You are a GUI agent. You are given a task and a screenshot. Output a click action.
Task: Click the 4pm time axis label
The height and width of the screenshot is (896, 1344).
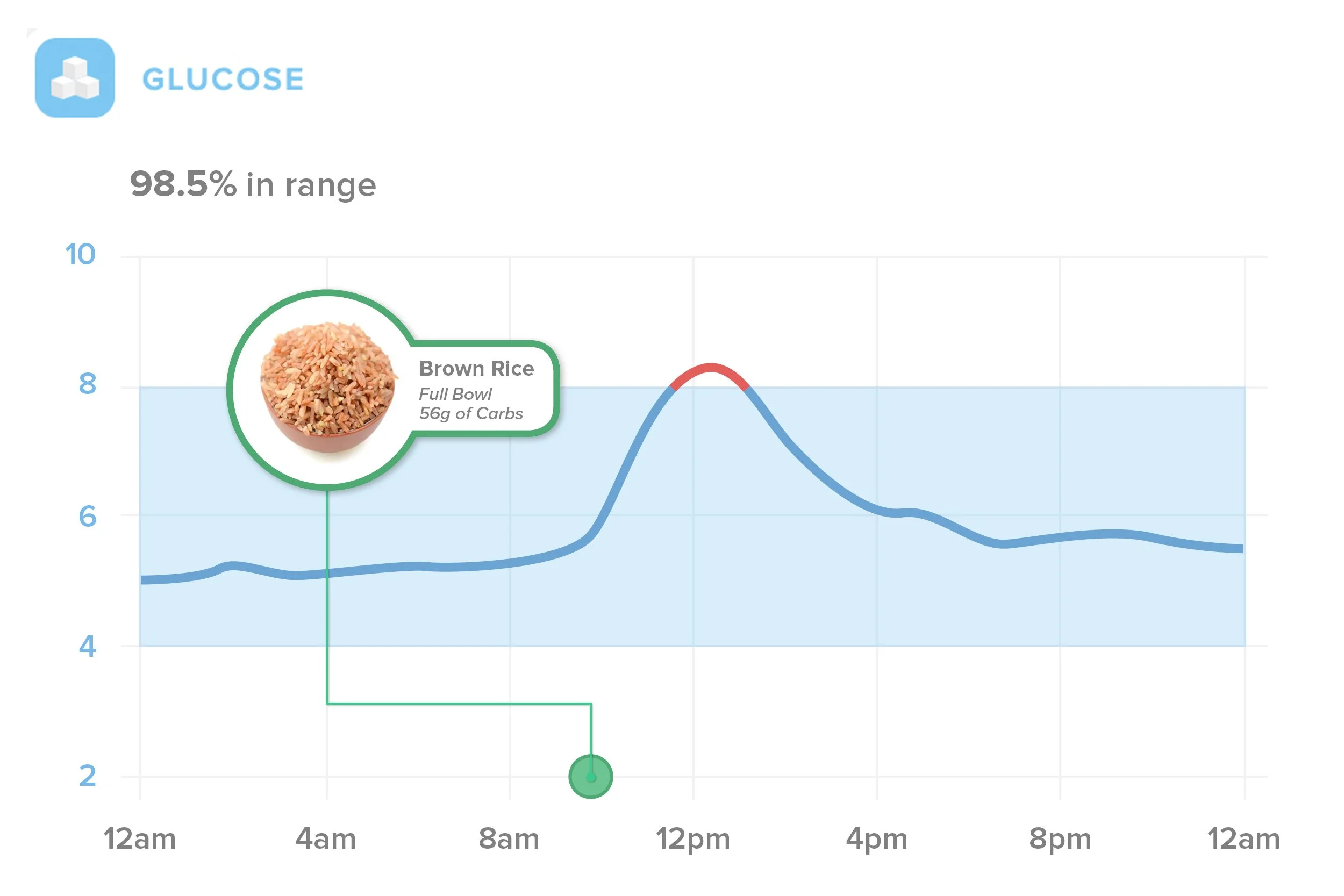[877, 840]
